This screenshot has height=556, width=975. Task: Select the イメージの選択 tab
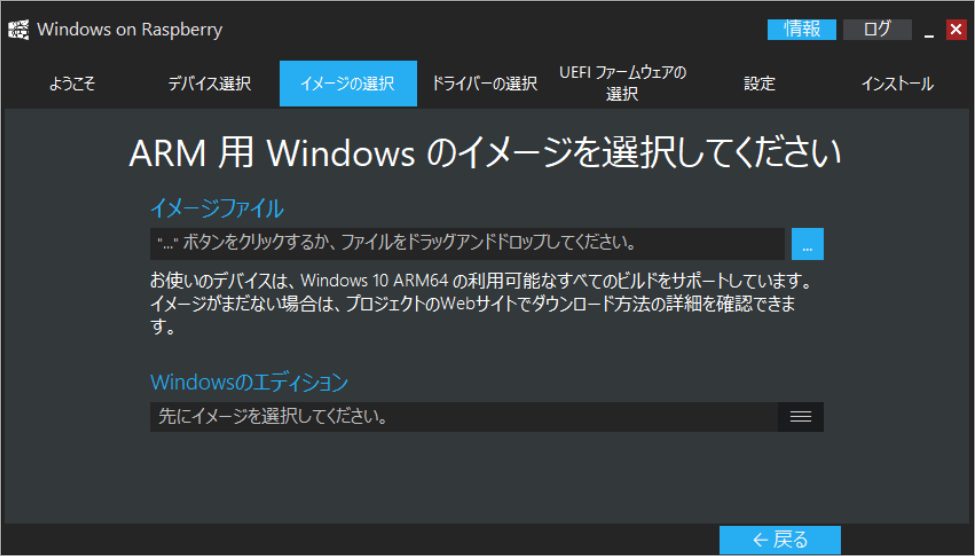[x=348, y=83]
